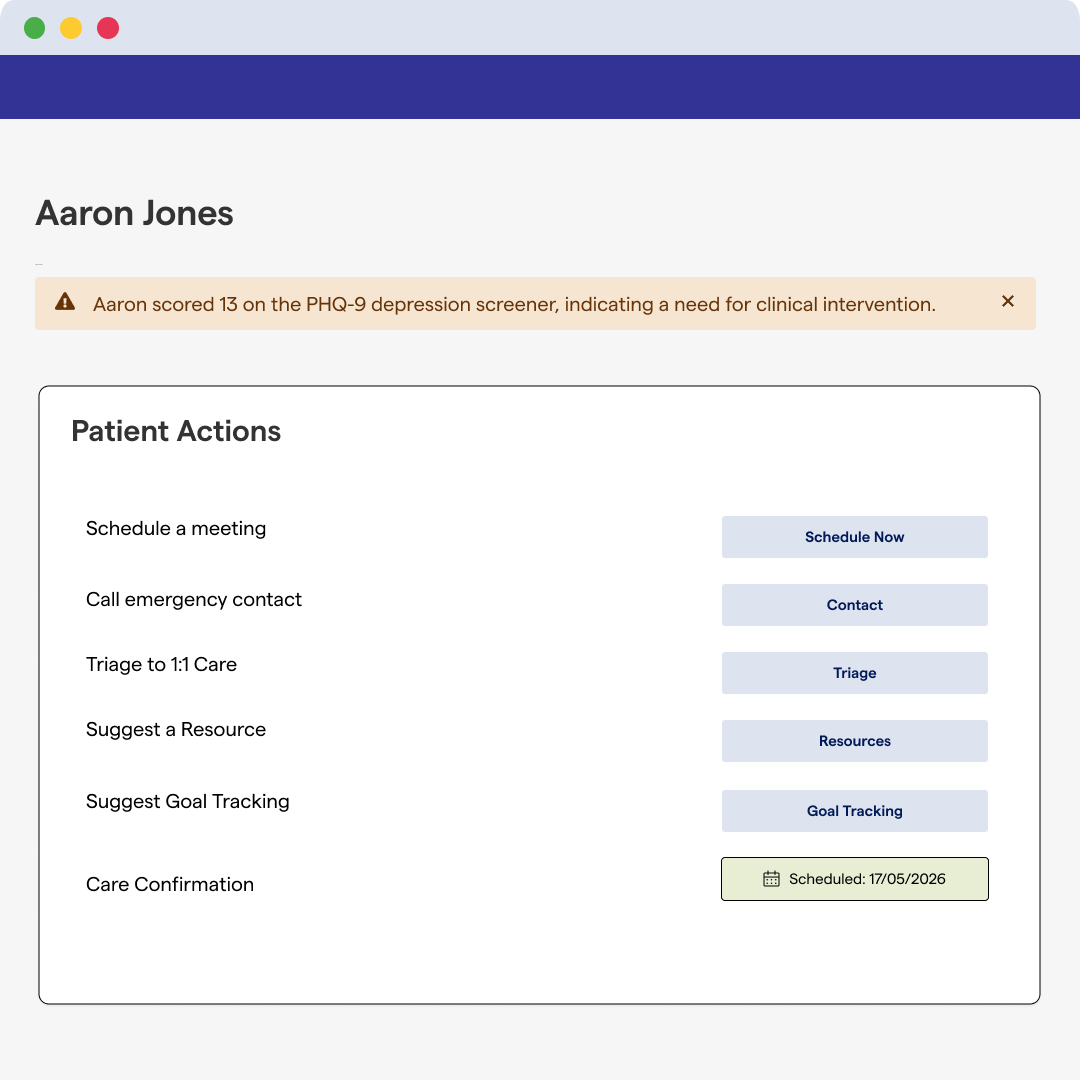Click the Schedule a meeting label
Viewport: 1080px width, 1080px height.
click(x=176, y=528)
